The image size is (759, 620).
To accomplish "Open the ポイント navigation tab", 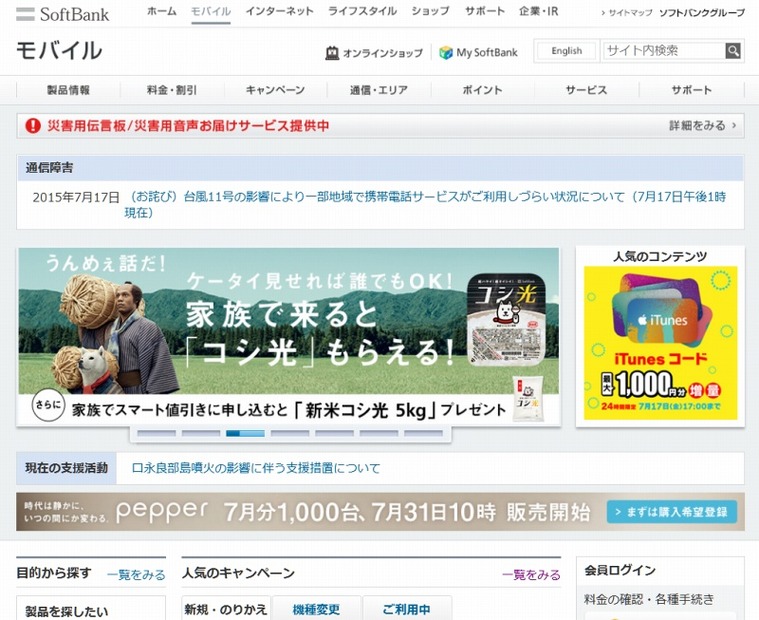I will (x=483, y=90).
